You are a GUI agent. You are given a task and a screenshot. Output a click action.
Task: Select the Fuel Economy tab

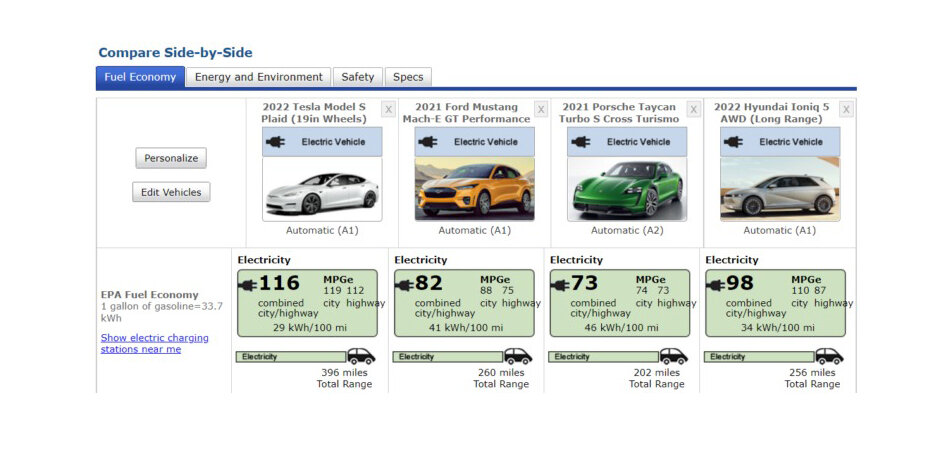[140, 77]
